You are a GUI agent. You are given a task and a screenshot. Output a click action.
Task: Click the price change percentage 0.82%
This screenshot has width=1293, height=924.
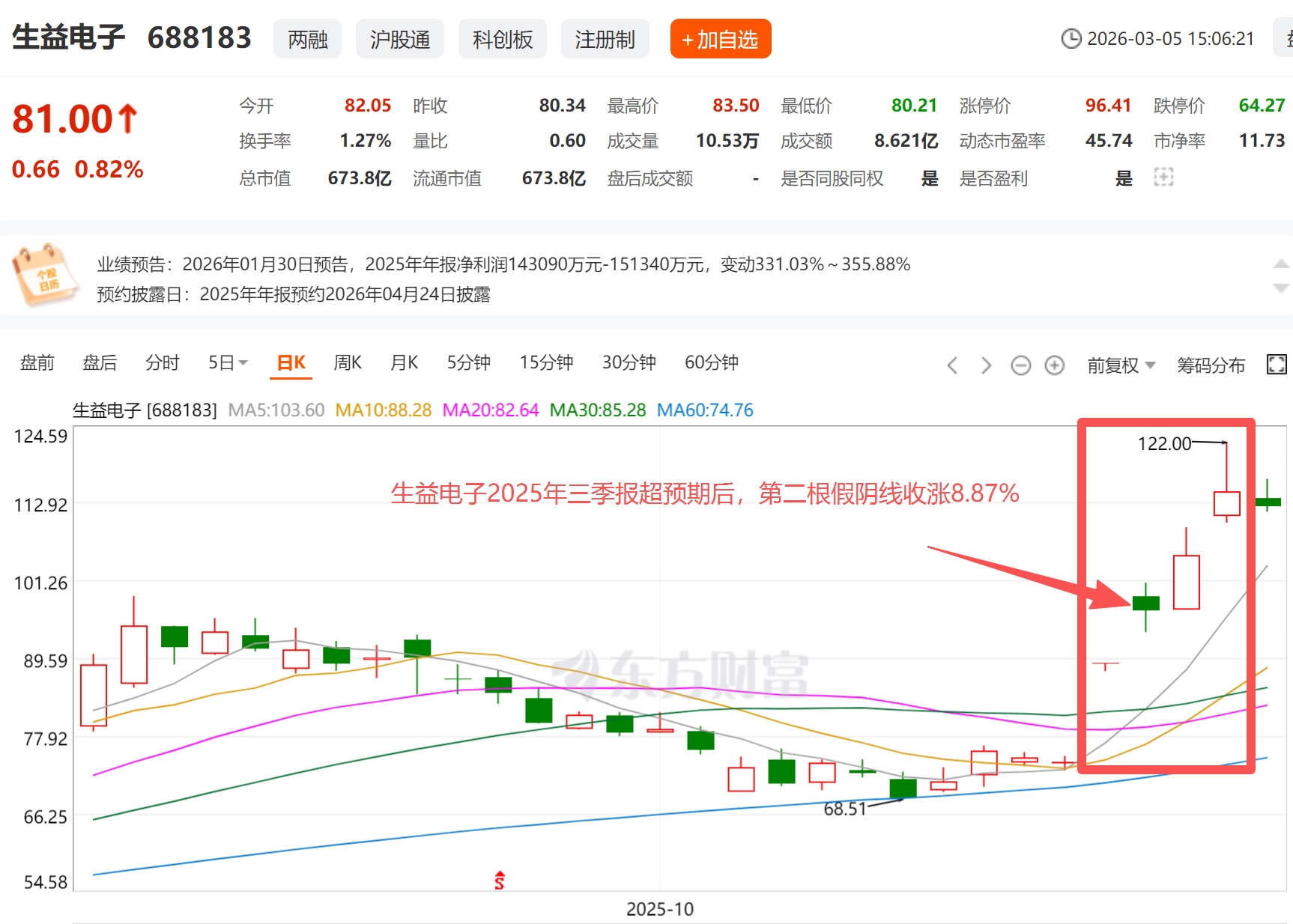[x=109, y=169]
